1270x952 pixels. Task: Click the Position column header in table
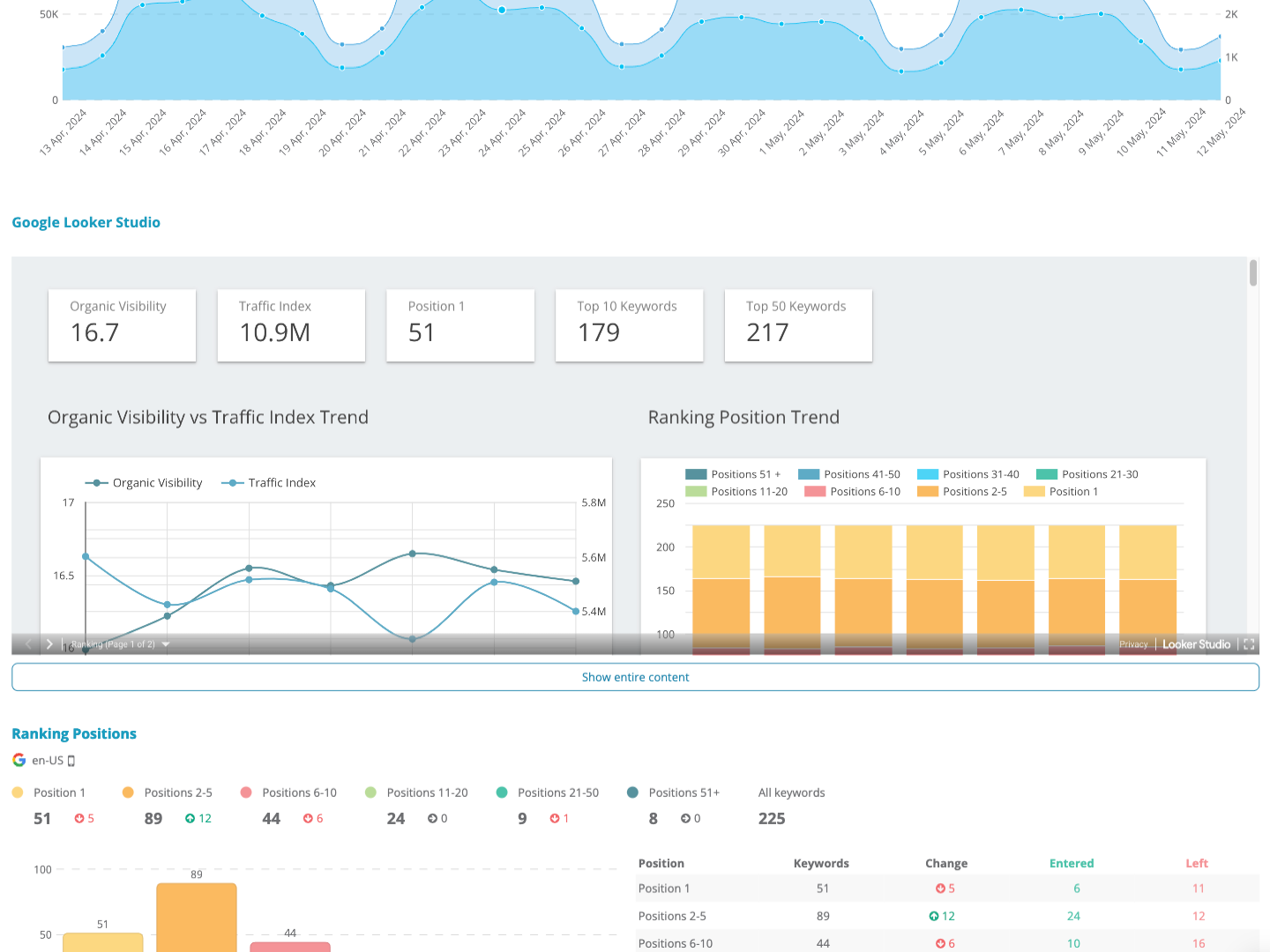(661, 864)
